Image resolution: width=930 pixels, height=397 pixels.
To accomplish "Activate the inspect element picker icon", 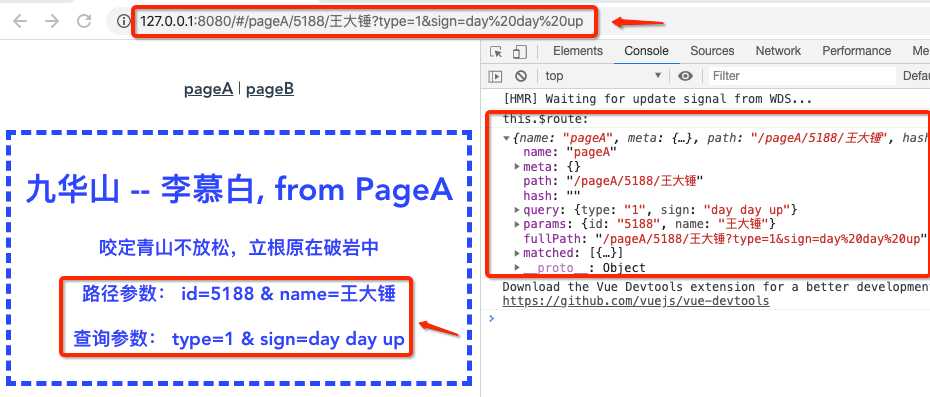I will (496, 52).
